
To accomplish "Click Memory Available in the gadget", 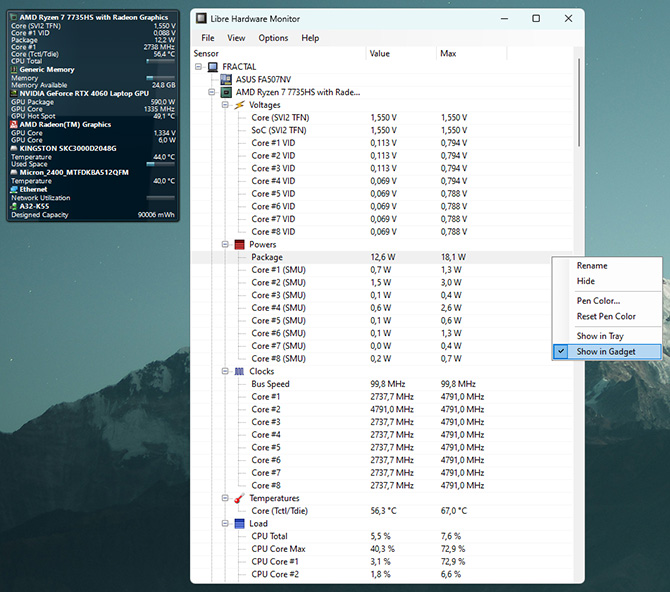I will click(x=39, y=85).
